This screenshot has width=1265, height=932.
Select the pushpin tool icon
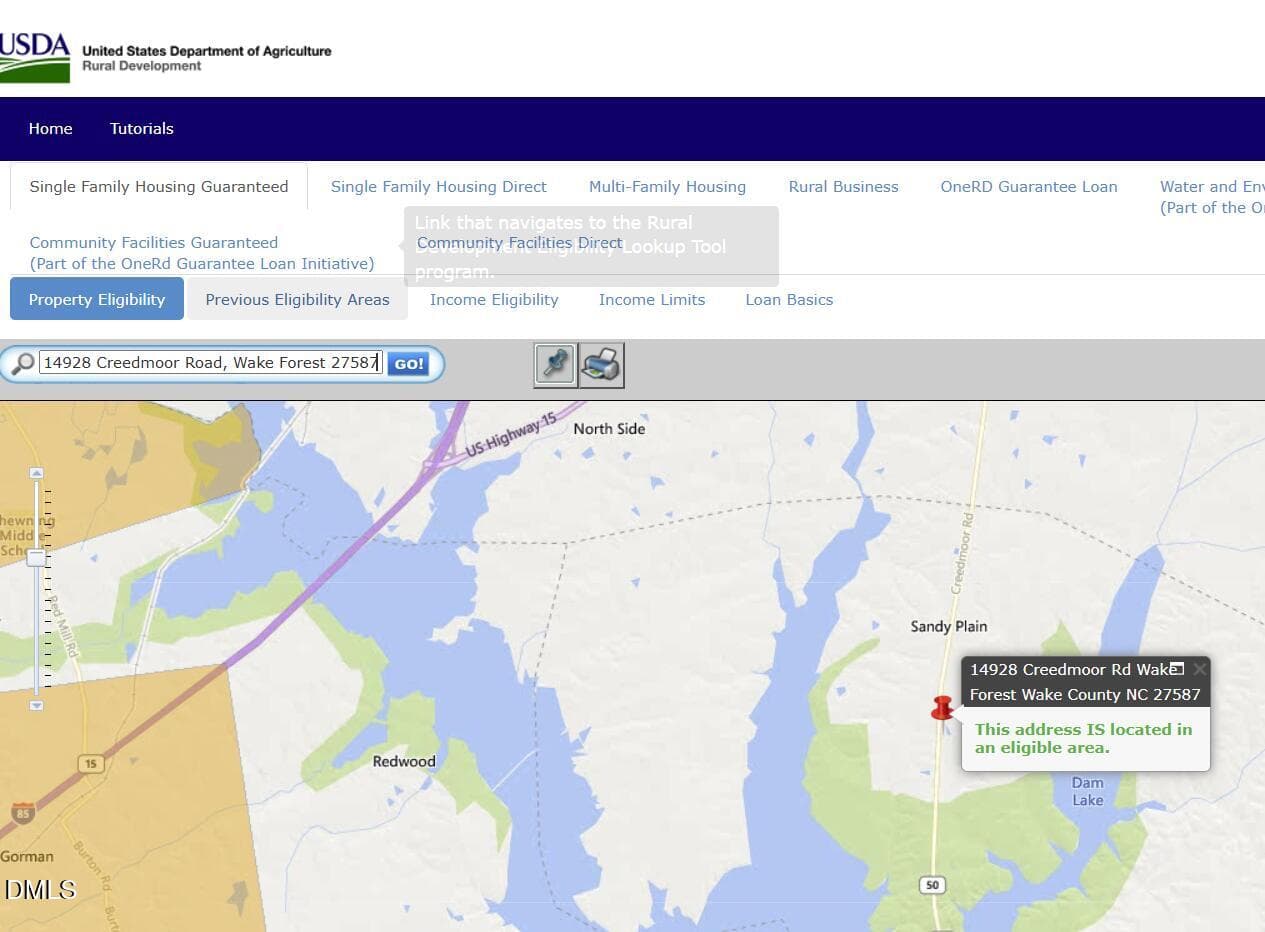tap(555, 364)
